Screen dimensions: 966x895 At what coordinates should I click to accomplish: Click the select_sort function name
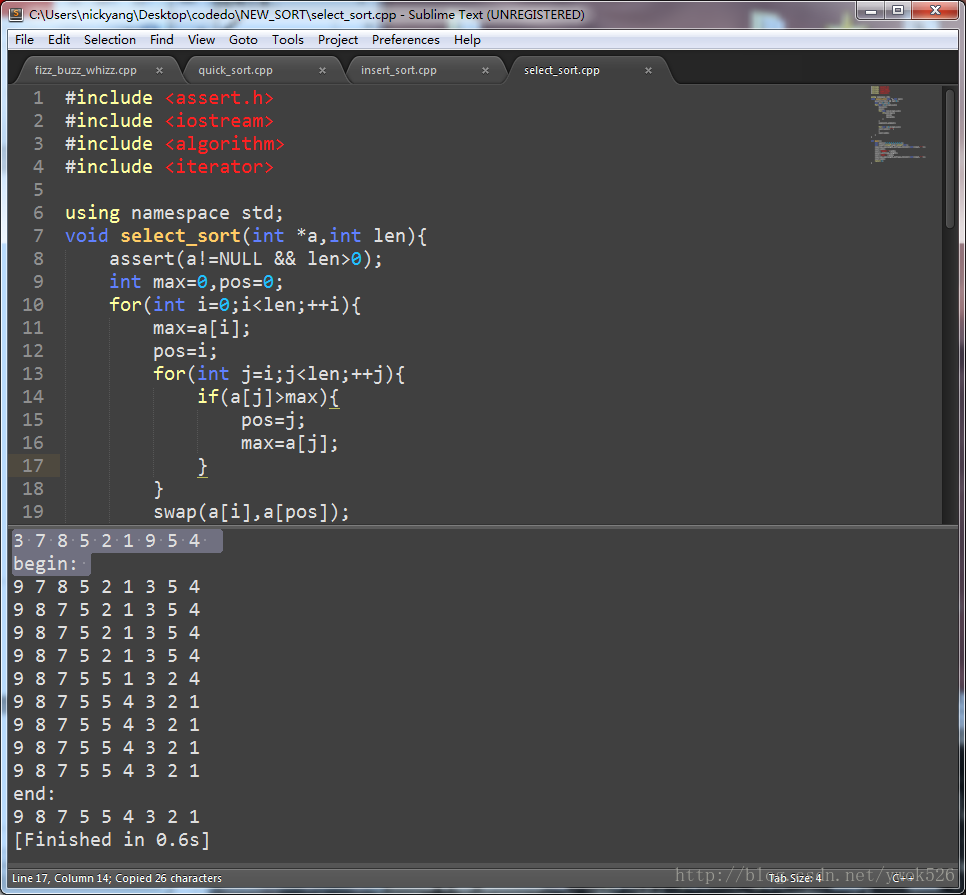(180, 236)
